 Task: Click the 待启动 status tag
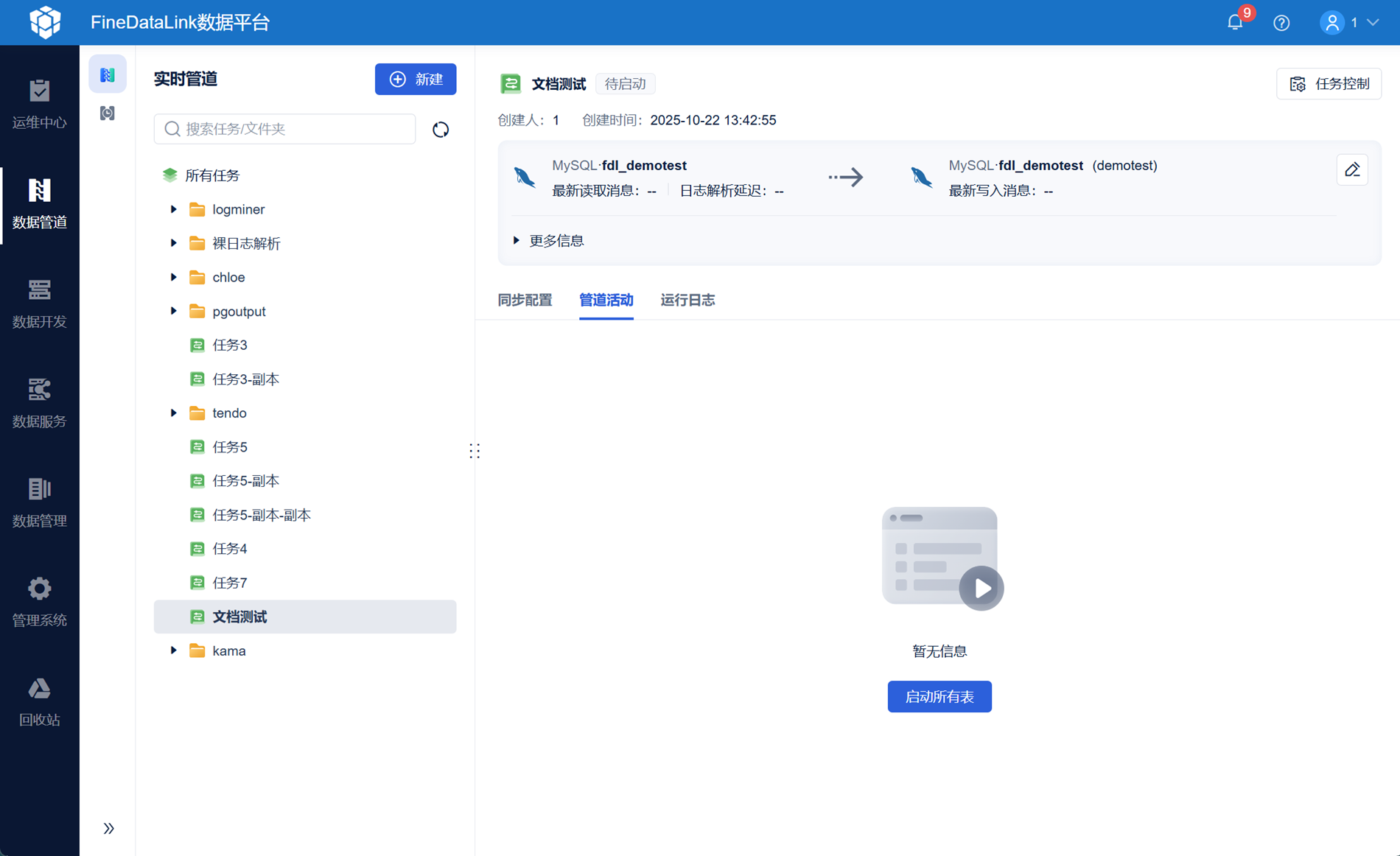625,84
